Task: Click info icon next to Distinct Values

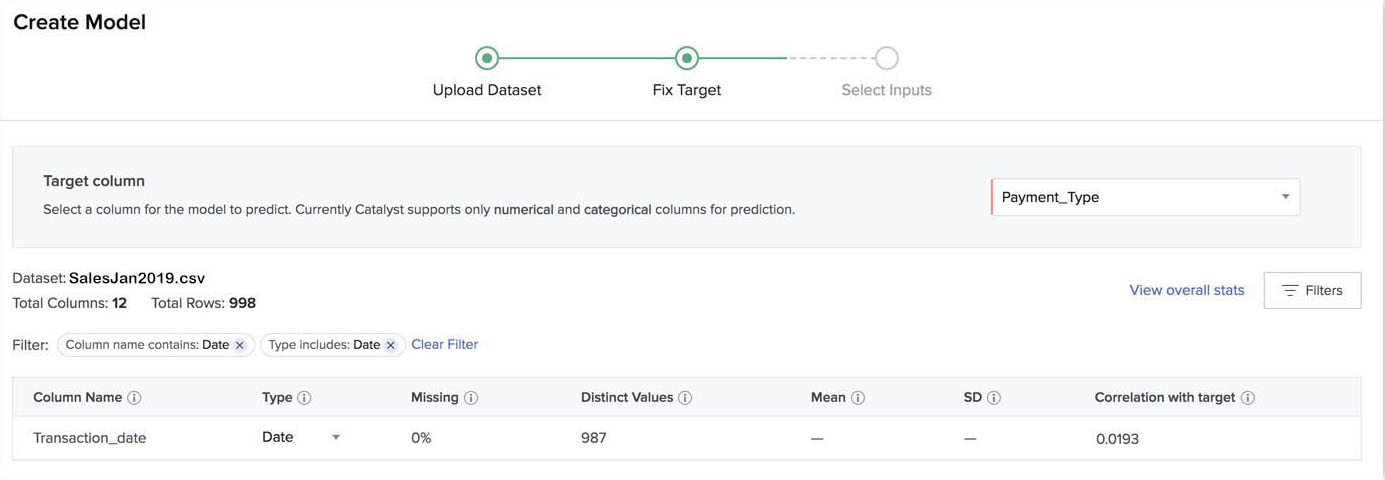Action: coord(685,398)
